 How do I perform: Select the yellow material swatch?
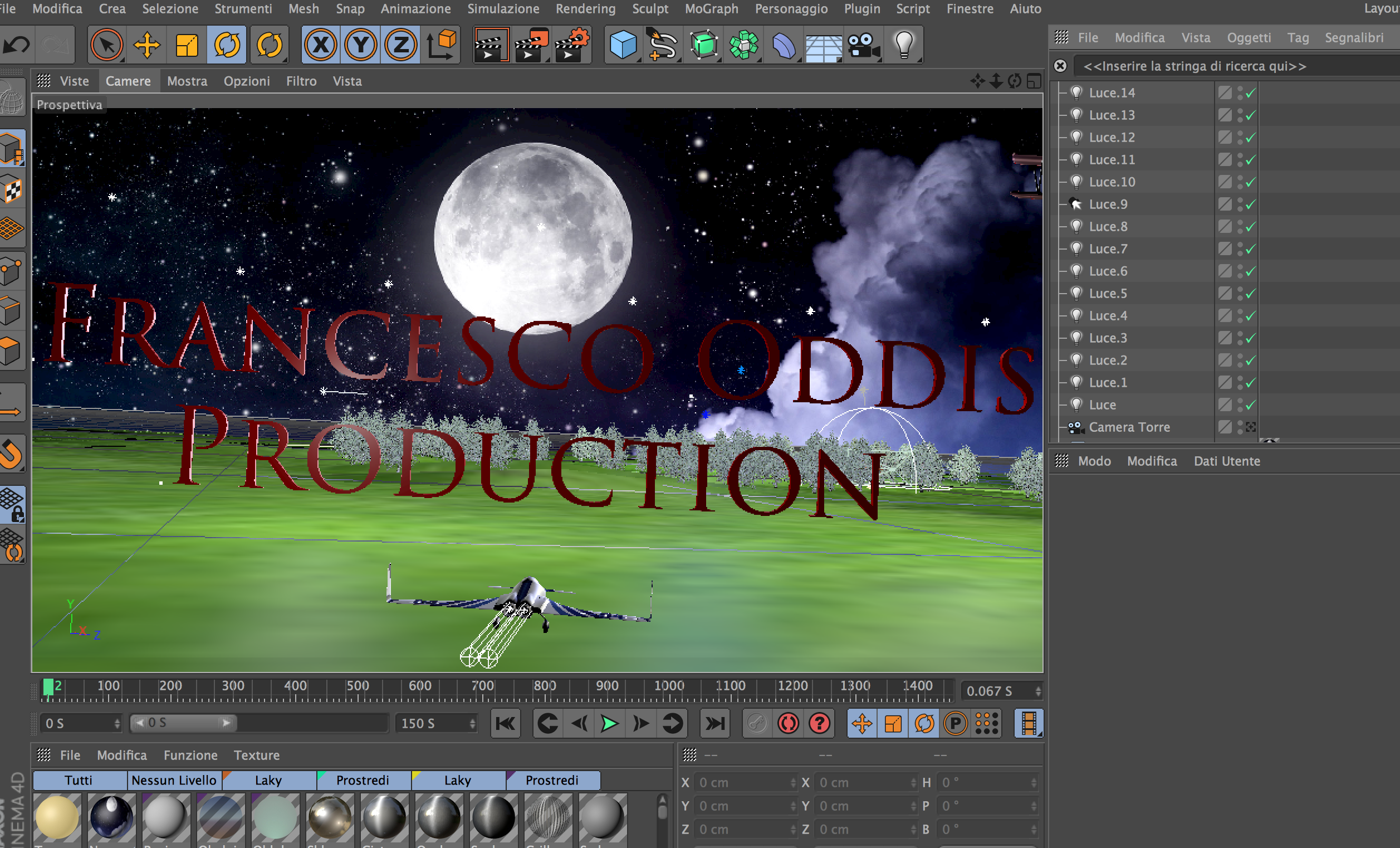(x=57, y=817)
